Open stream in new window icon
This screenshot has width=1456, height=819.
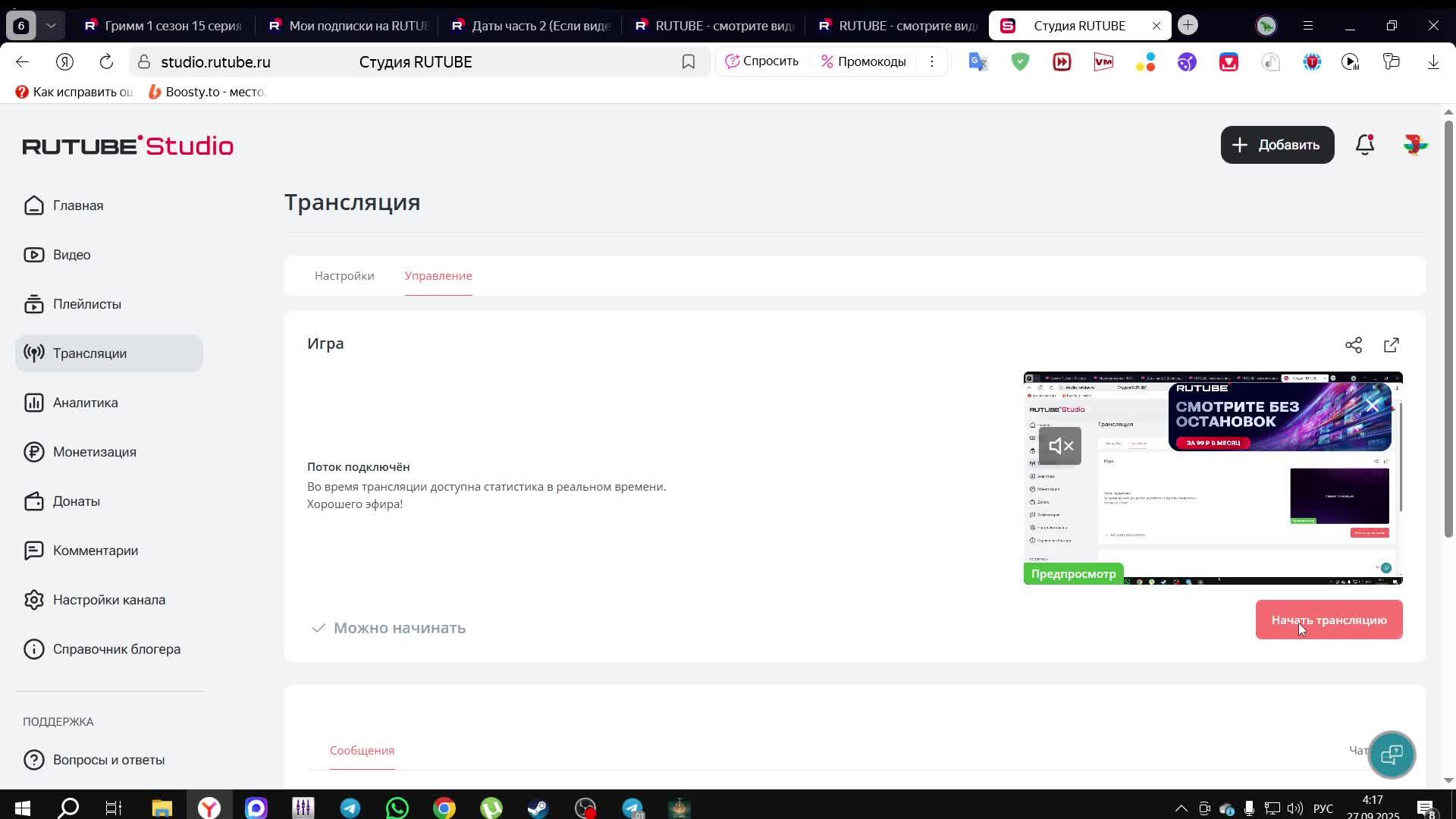point(1392,345)
